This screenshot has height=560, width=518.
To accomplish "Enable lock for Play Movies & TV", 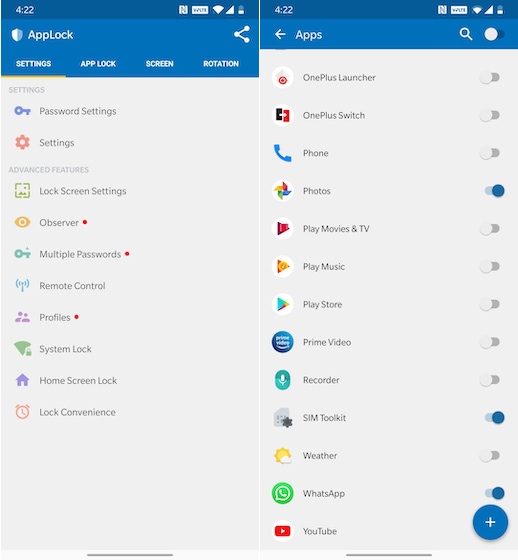I will (x=490, y=229).
